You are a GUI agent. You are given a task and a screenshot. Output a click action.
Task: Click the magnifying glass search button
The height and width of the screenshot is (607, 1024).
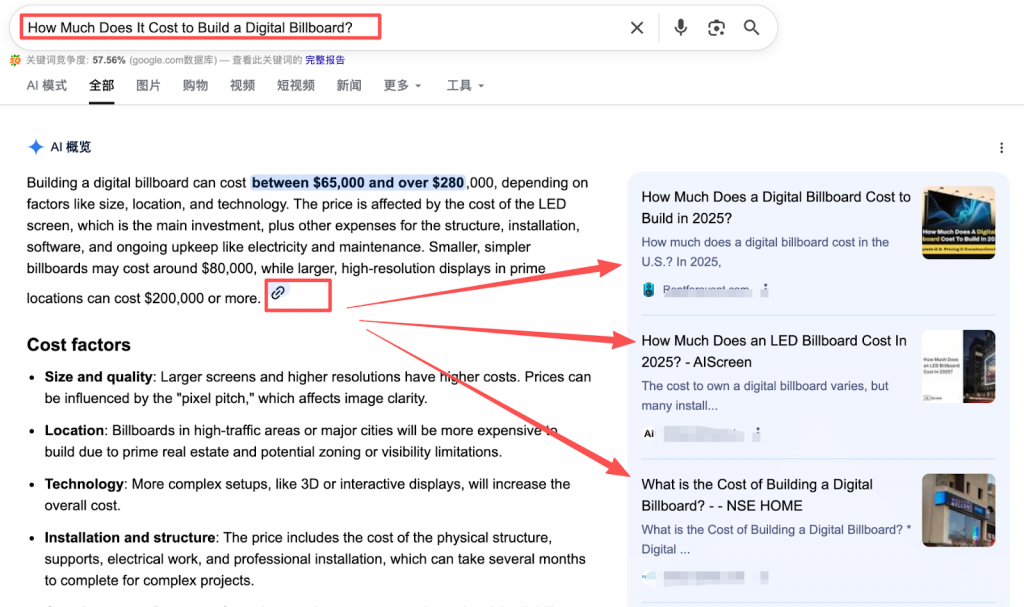(x=752, y=28)
